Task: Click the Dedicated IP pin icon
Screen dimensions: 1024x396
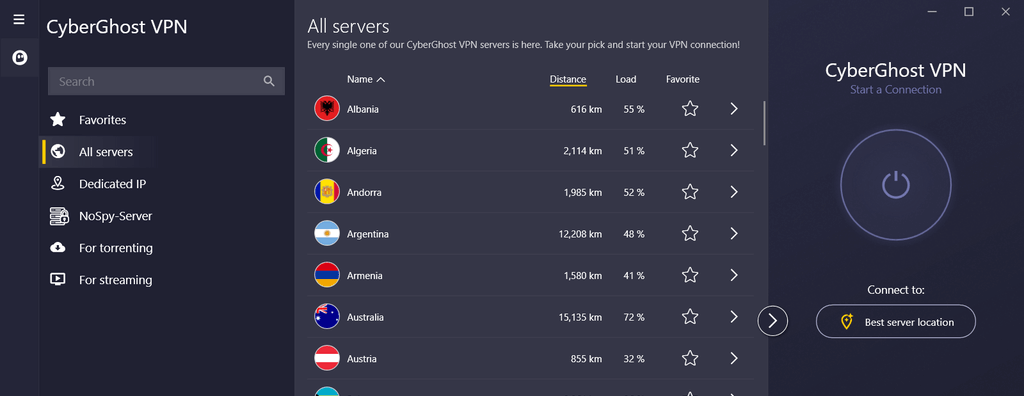Action: click(57, 184)
